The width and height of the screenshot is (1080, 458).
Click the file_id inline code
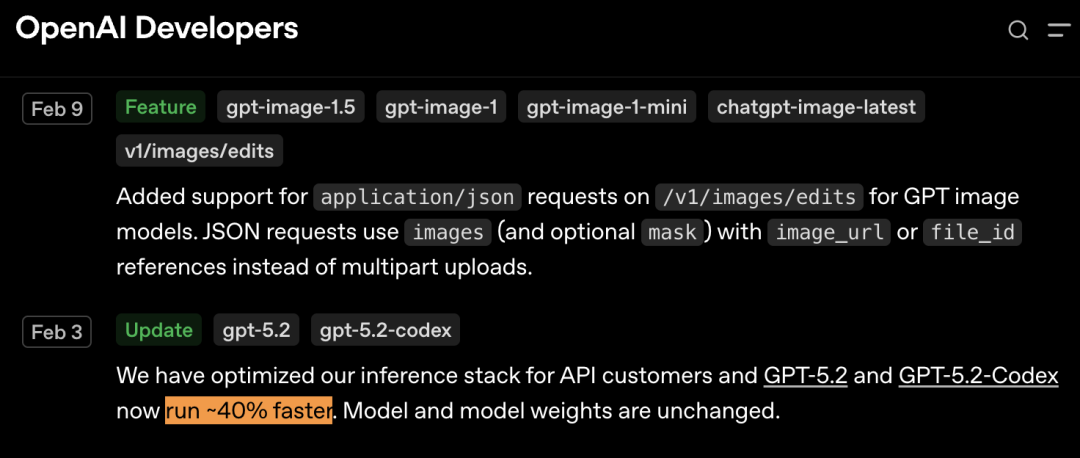[x=973, y=233]
